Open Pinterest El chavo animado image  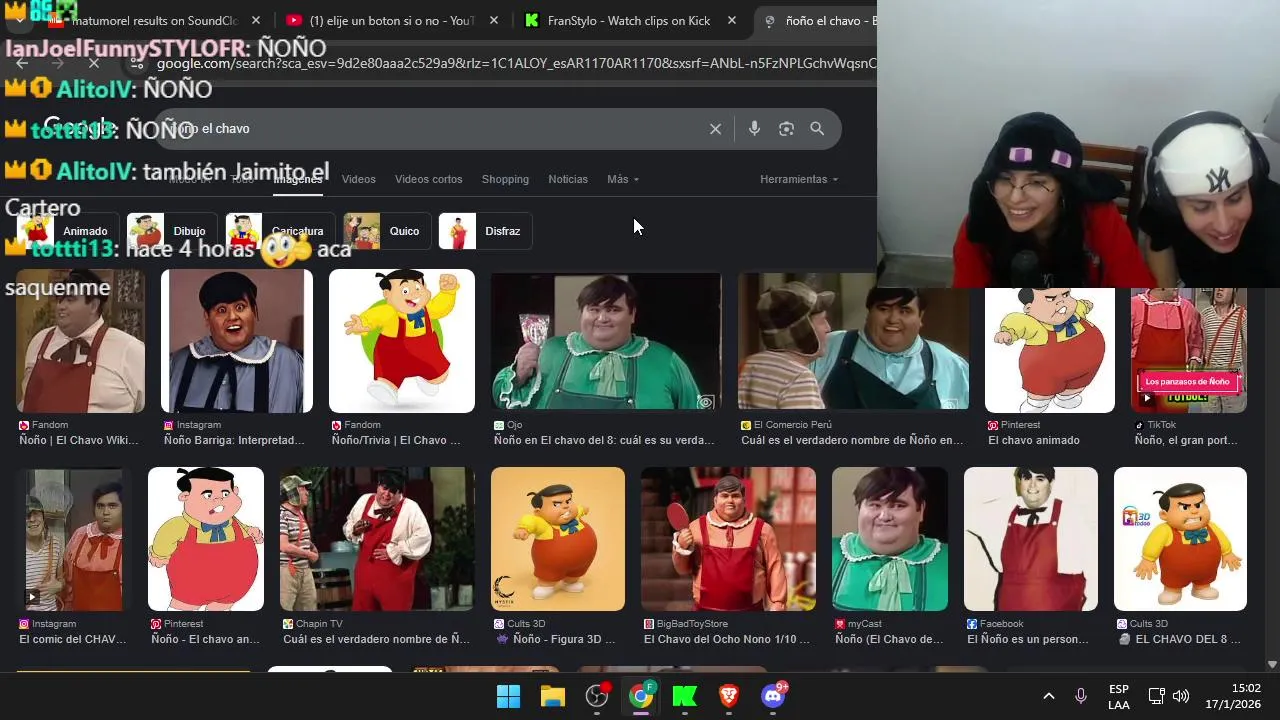[1050, 350]
